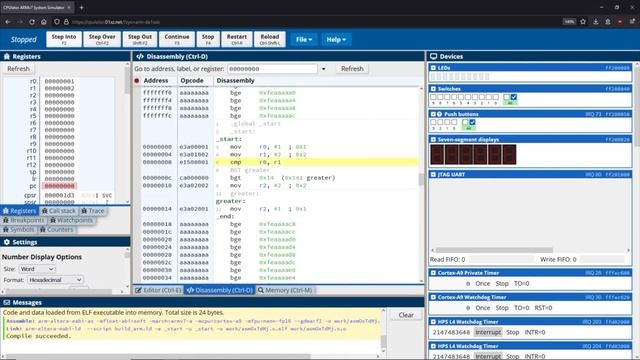The height and width of the screenshot is (360, 640).
Task: Click the Disassembly vertical scrollbar thumb
Action: pyautogui.click(x=421, y=179)
